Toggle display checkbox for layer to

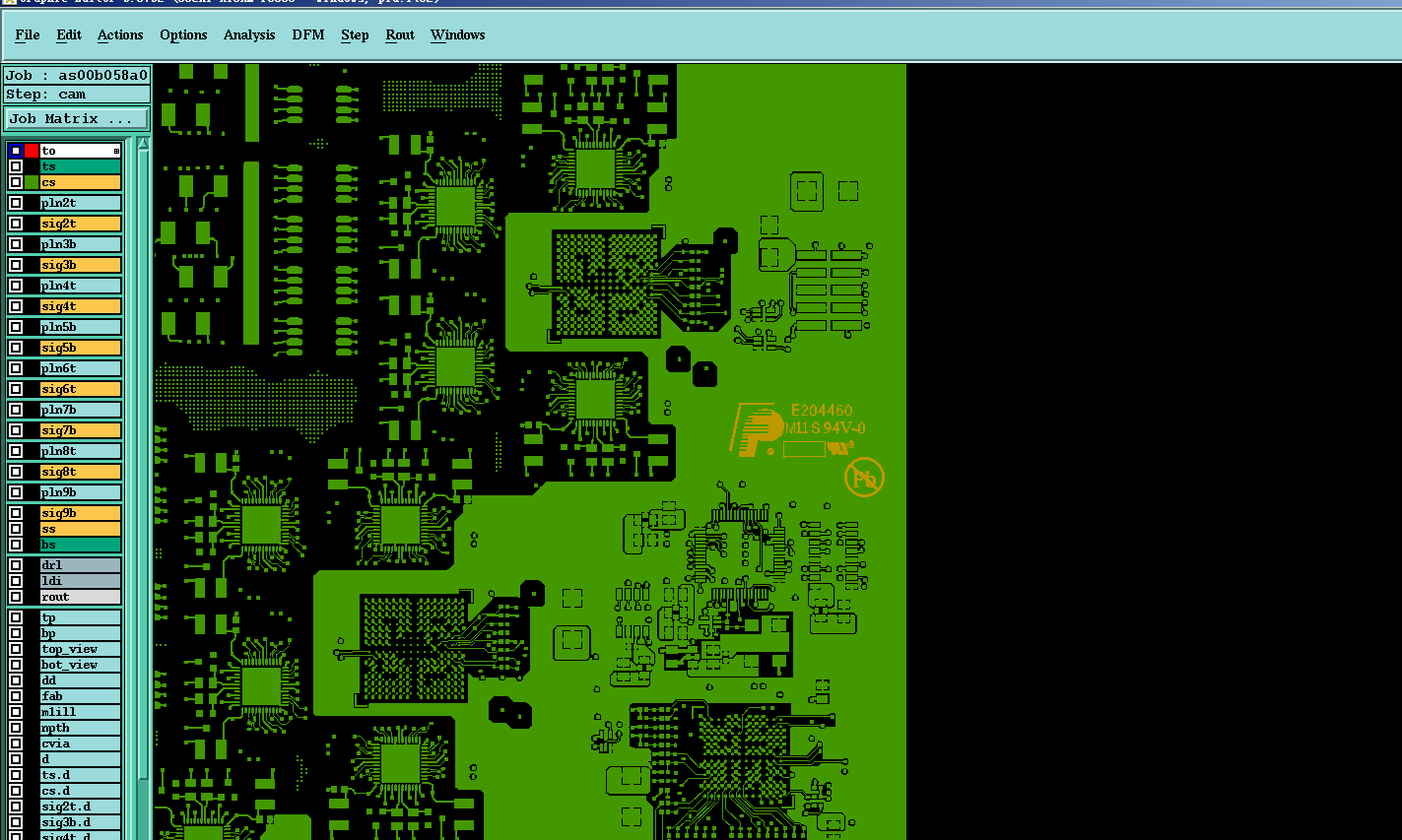pos(16,151)
